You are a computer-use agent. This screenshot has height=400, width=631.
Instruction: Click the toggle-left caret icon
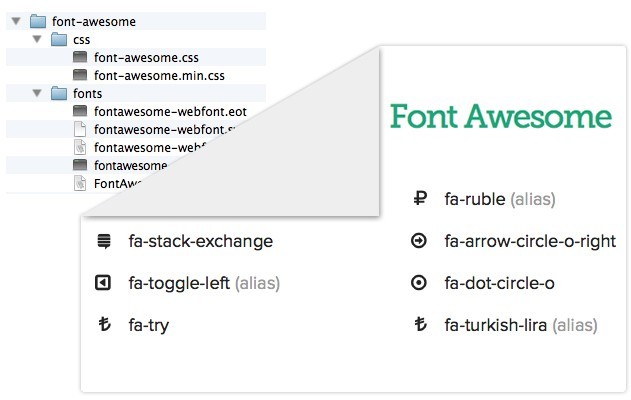tap(103, 283)
